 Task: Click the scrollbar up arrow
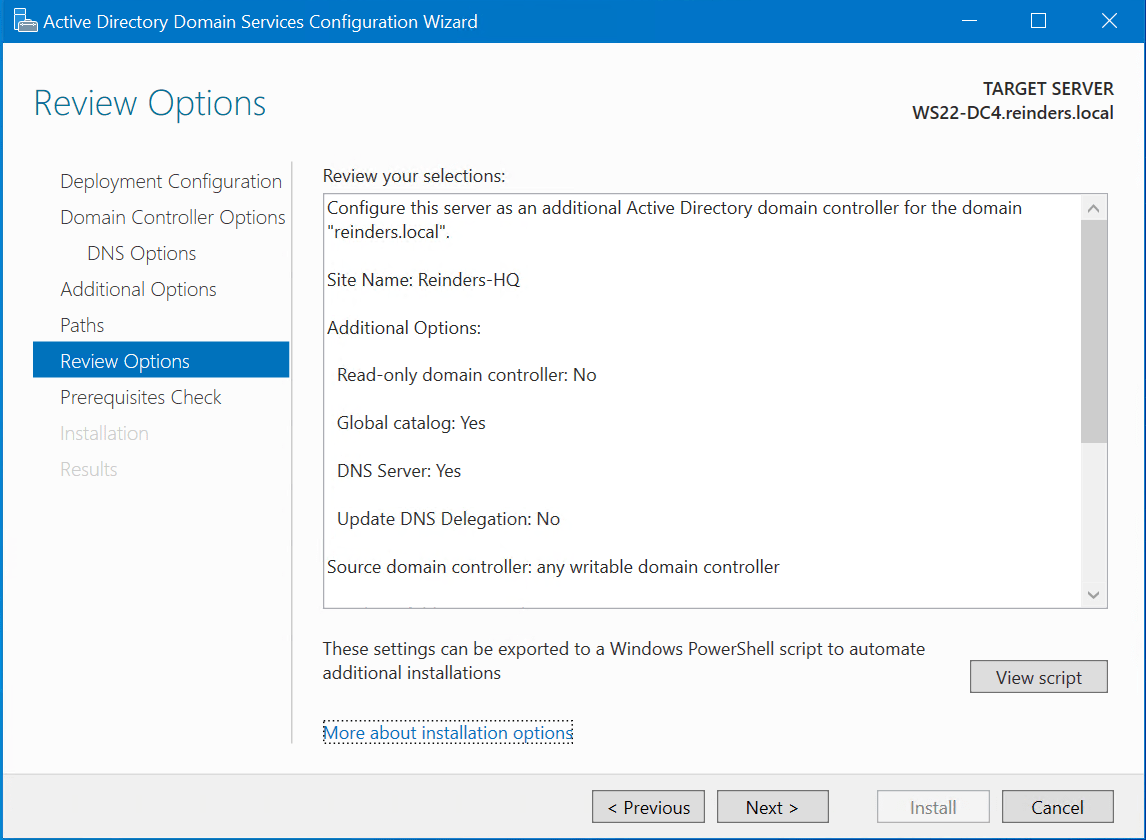(x=1093, y=207)
